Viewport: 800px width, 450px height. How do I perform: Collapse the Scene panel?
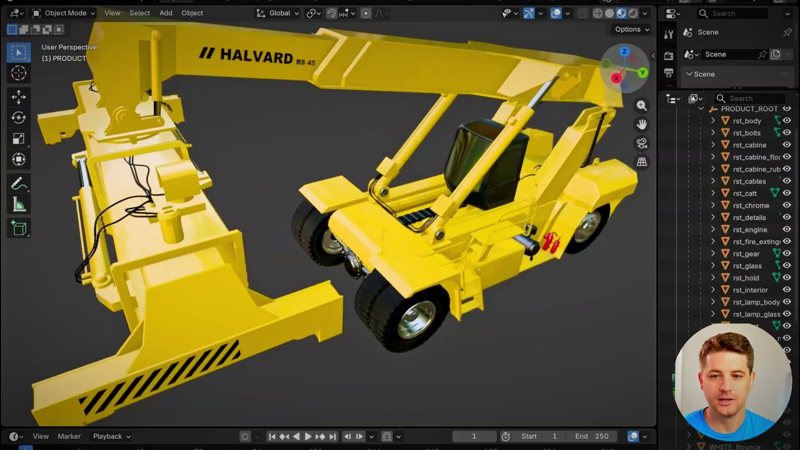coord(689,74)
